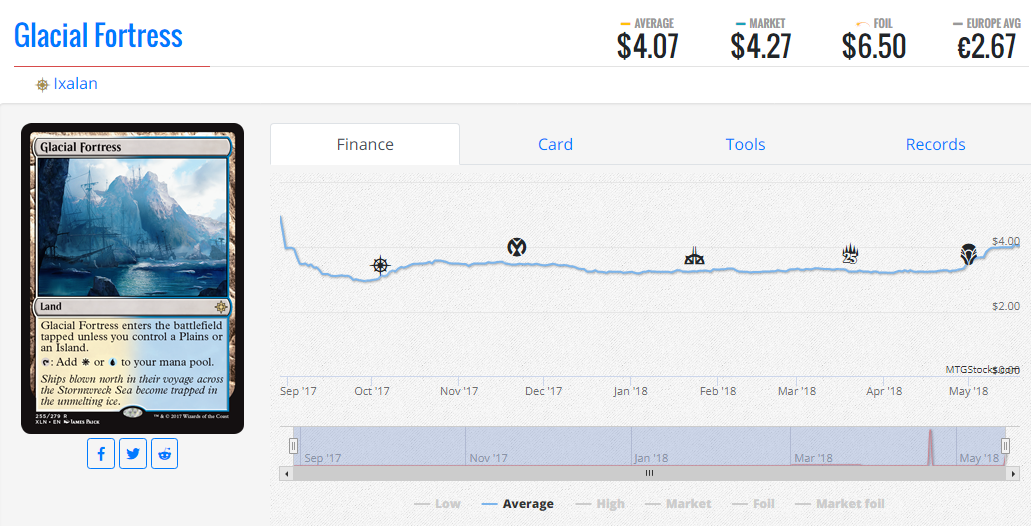The height and width of the screenshot is (526, 1031).
Task: Toggle the High price series
Action: (x=600, y=504)
